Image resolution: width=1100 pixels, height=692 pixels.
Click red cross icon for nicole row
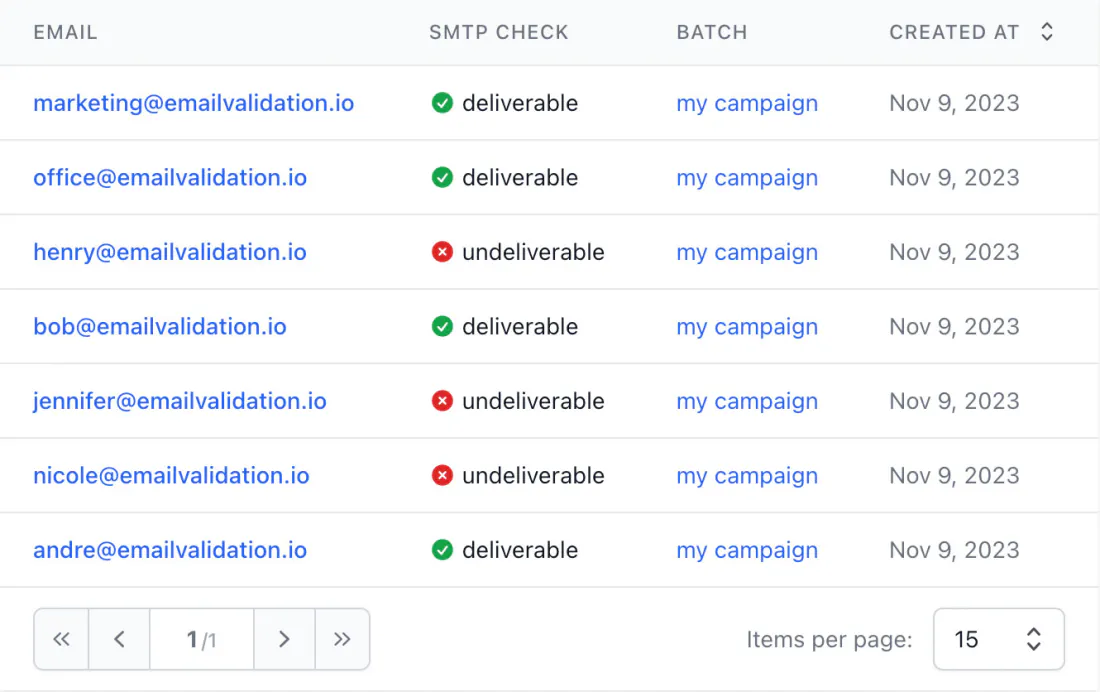click(442, 475)
